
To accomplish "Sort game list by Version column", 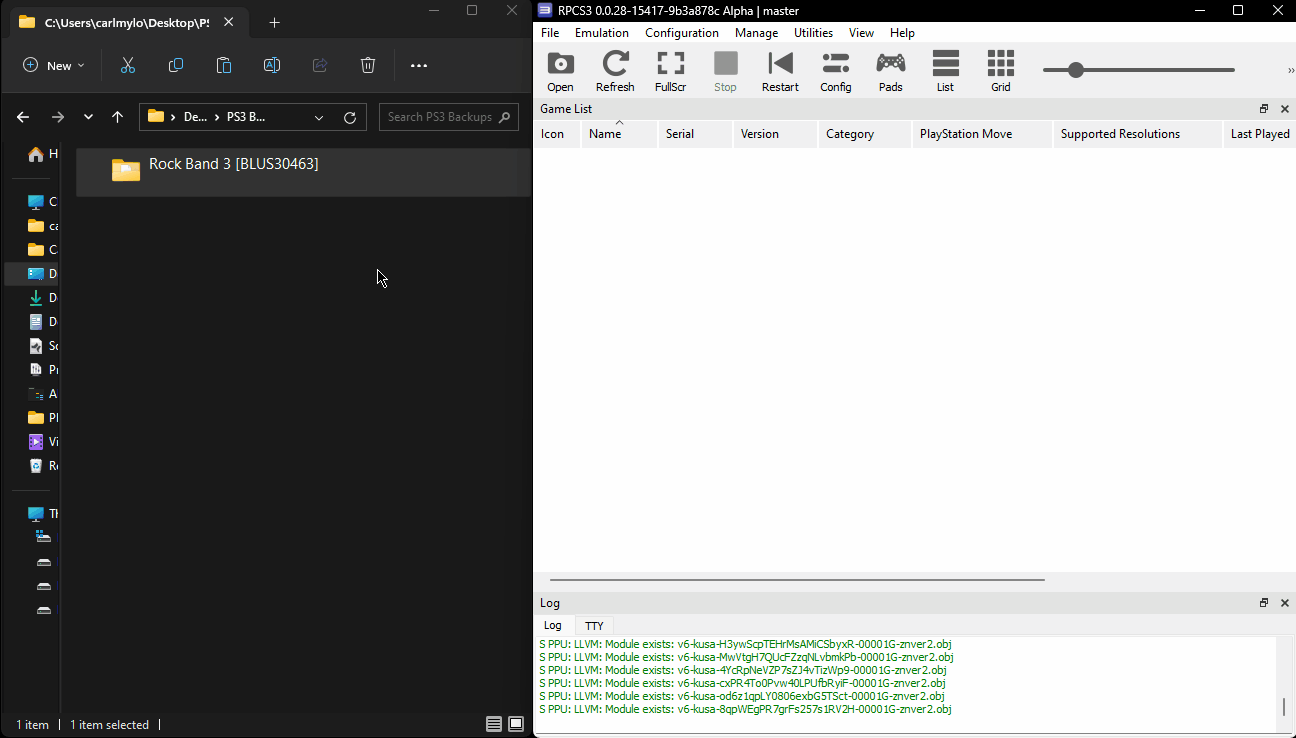I will coord(775,134).
